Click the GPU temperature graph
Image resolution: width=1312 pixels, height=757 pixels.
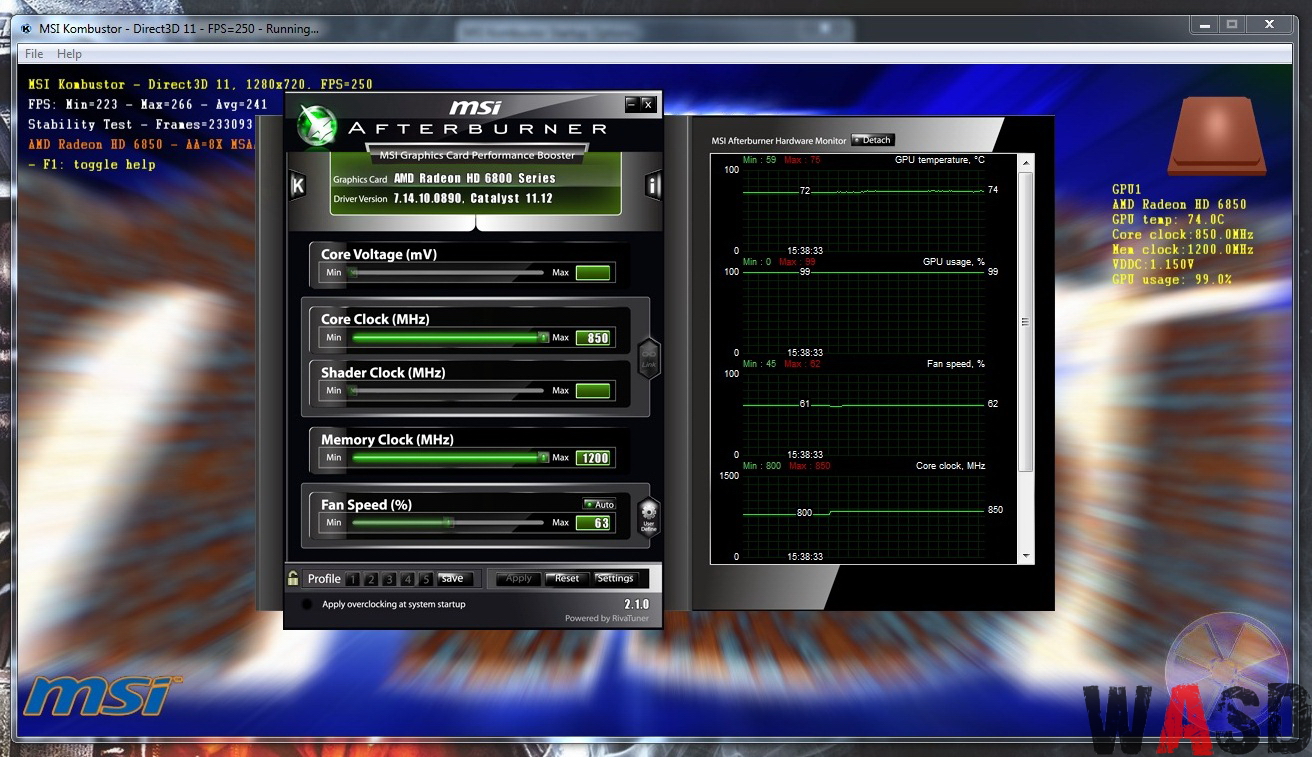863,210
